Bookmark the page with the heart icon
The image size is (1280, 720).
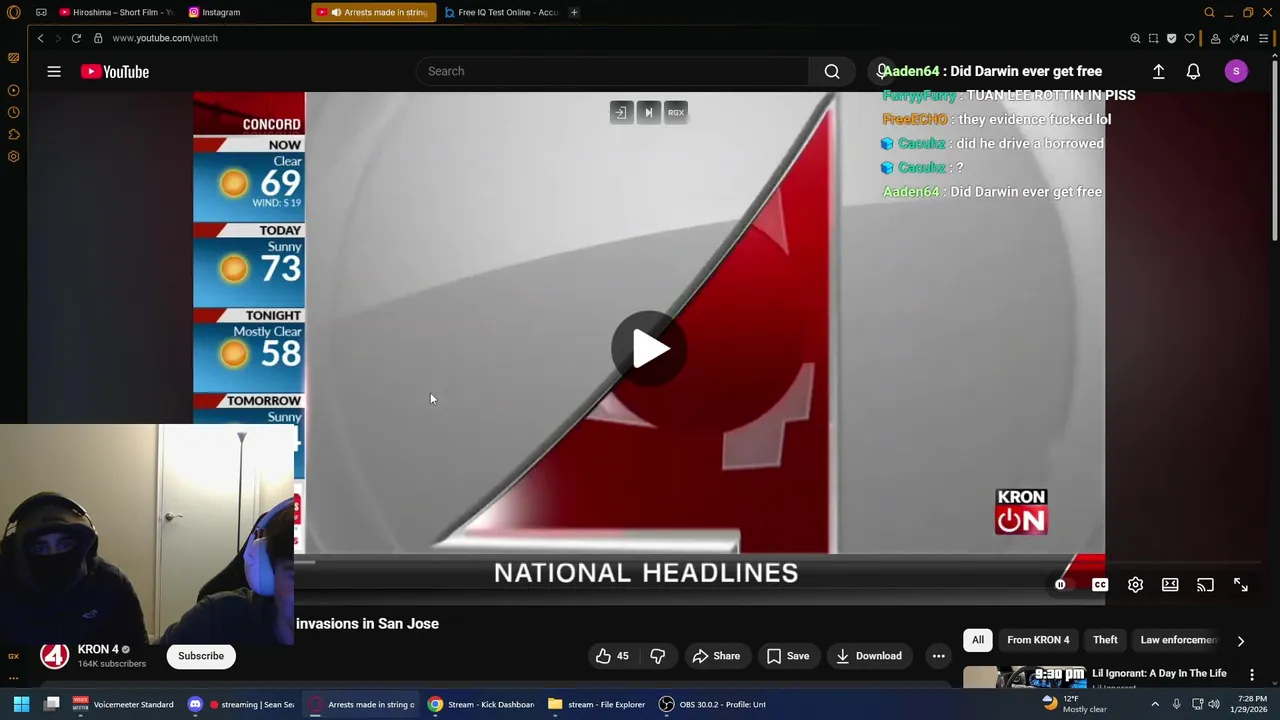tap(1189, 38)
